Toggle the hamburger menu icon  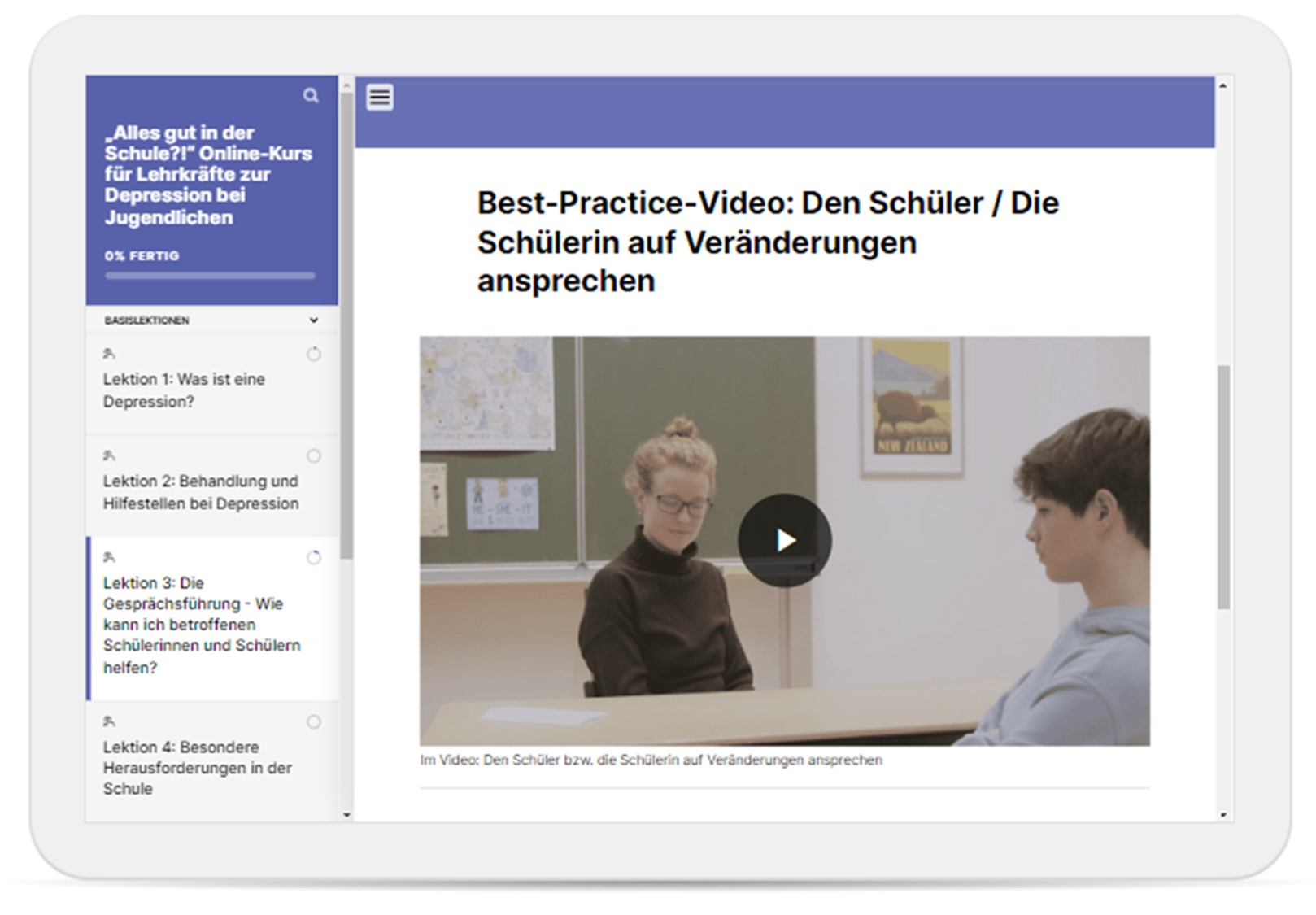(x=380, y=98)
